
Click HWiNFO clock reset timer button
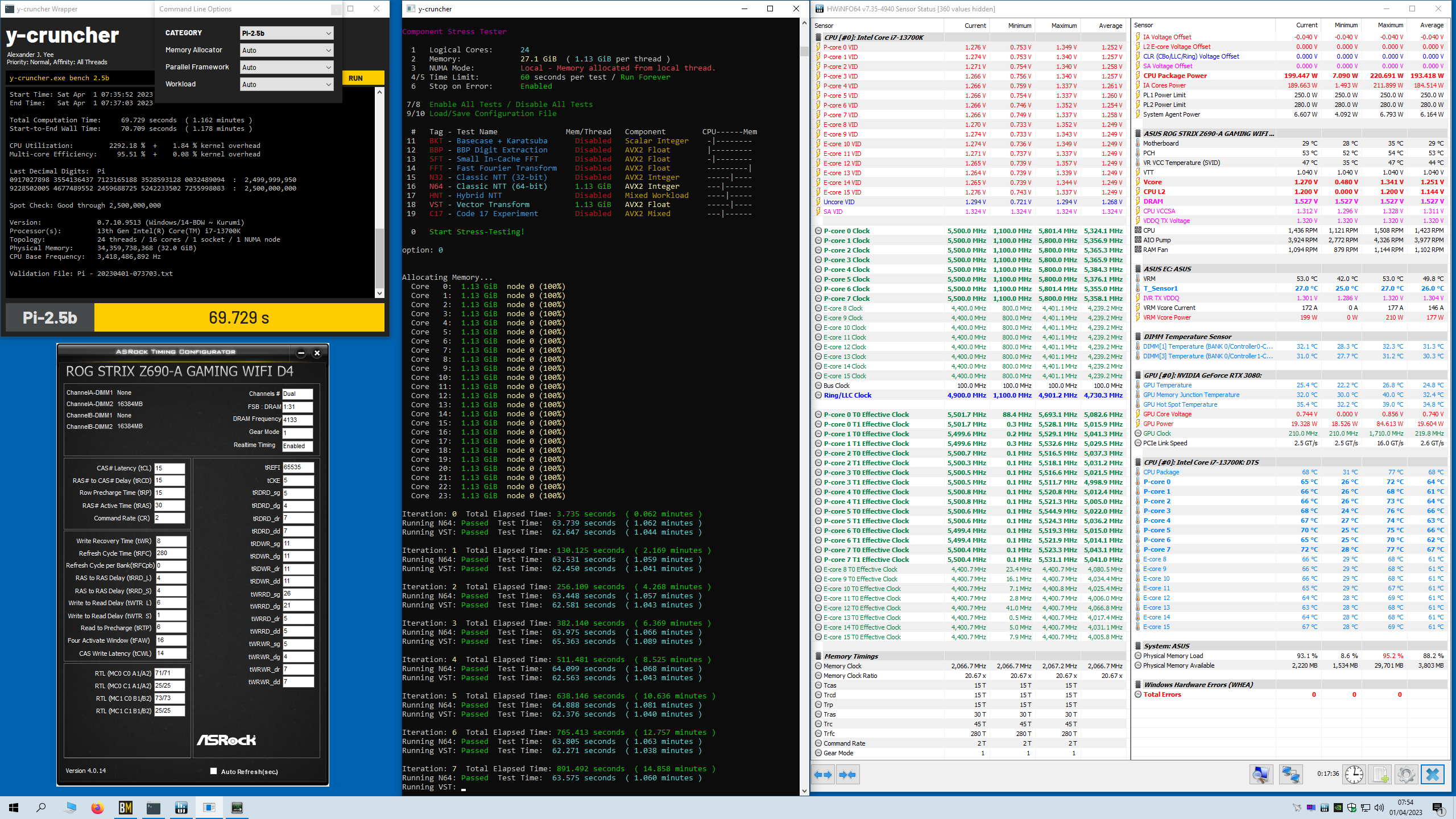pos(1354,775)
